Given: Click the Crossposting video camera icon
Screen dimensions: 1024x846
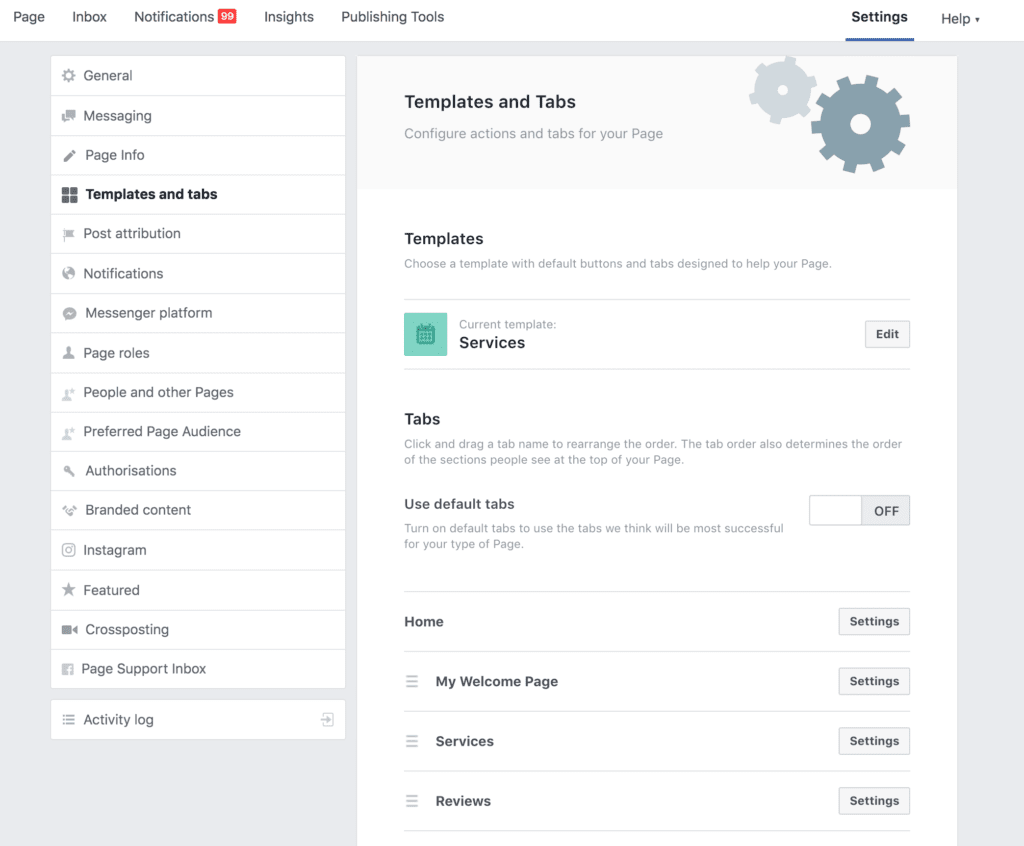Looking at the screenshot, I should click(x=67, y=629).
